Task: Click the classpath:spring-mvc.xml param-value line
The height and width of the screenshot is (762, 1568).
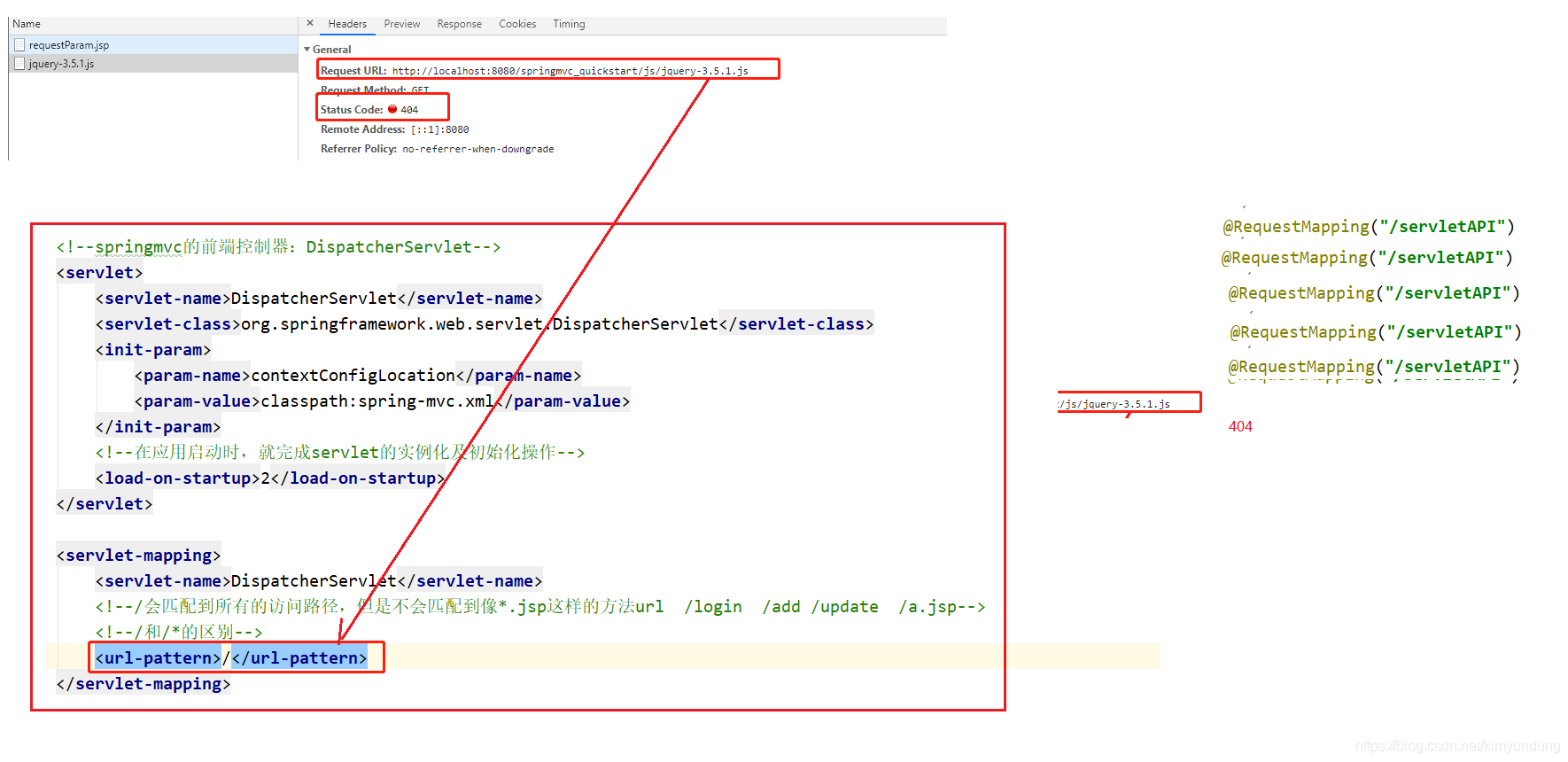Action: 382,401
